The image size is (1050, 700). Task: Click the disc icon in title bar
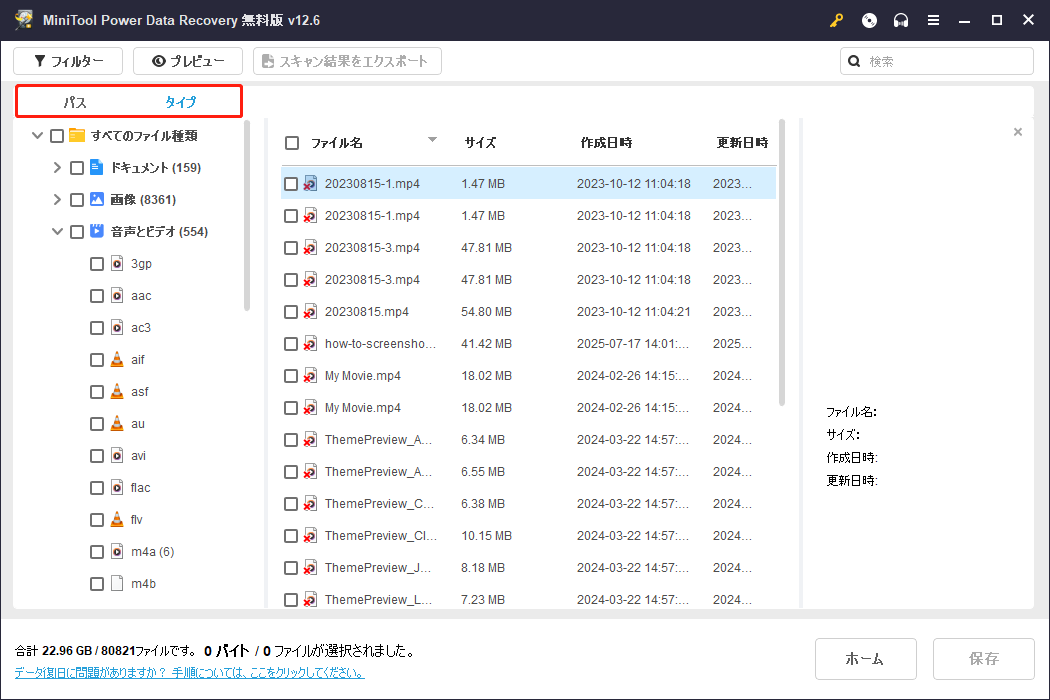pos(869,21)
